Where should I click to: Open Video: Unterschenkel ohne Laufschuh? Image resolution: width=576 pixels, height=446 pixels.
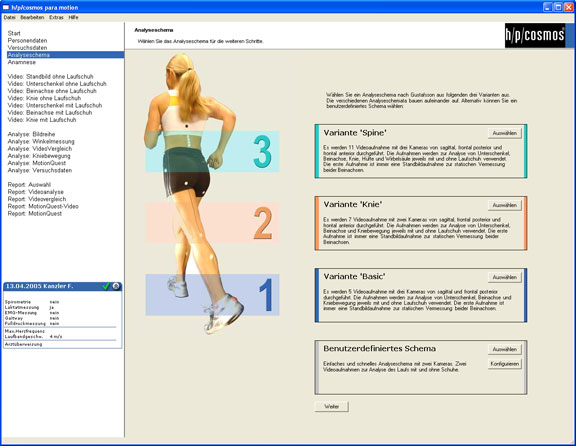[57, 84]
